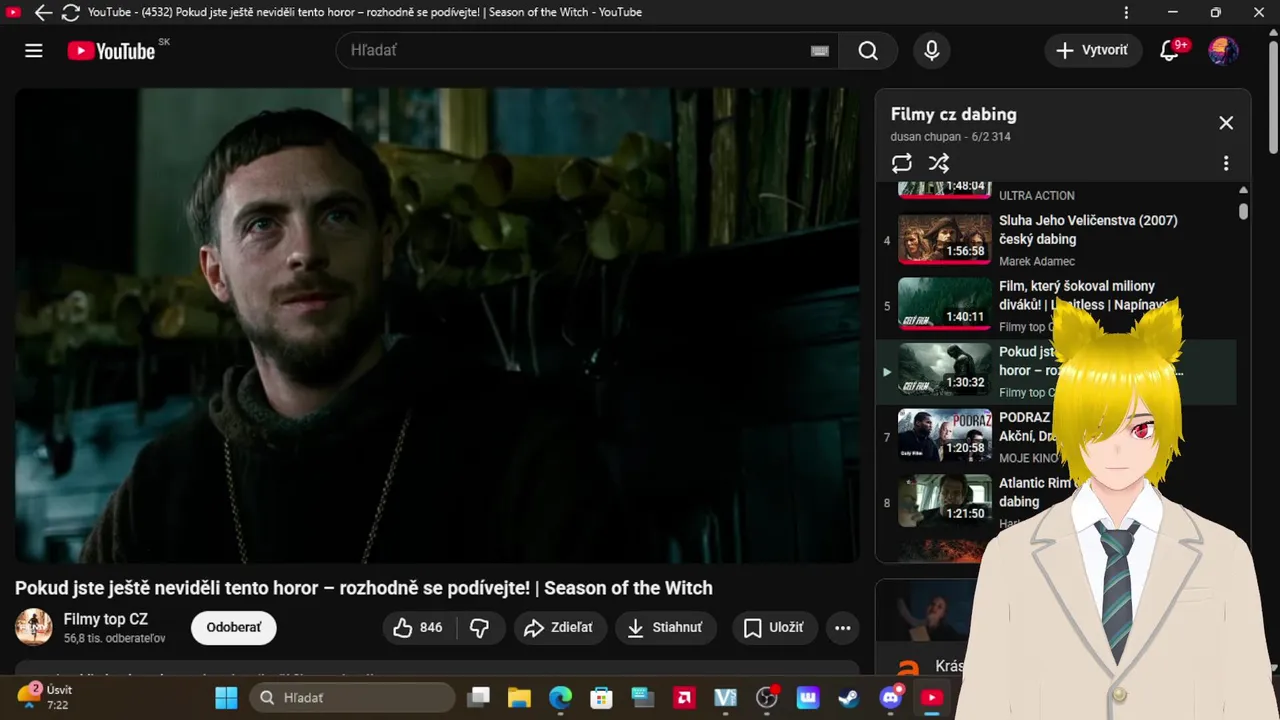The width and height of the screenshot is (1280, 720).
Task: Open the account avatar menu
Action: pyautogui.click(x=1223, y=51)
